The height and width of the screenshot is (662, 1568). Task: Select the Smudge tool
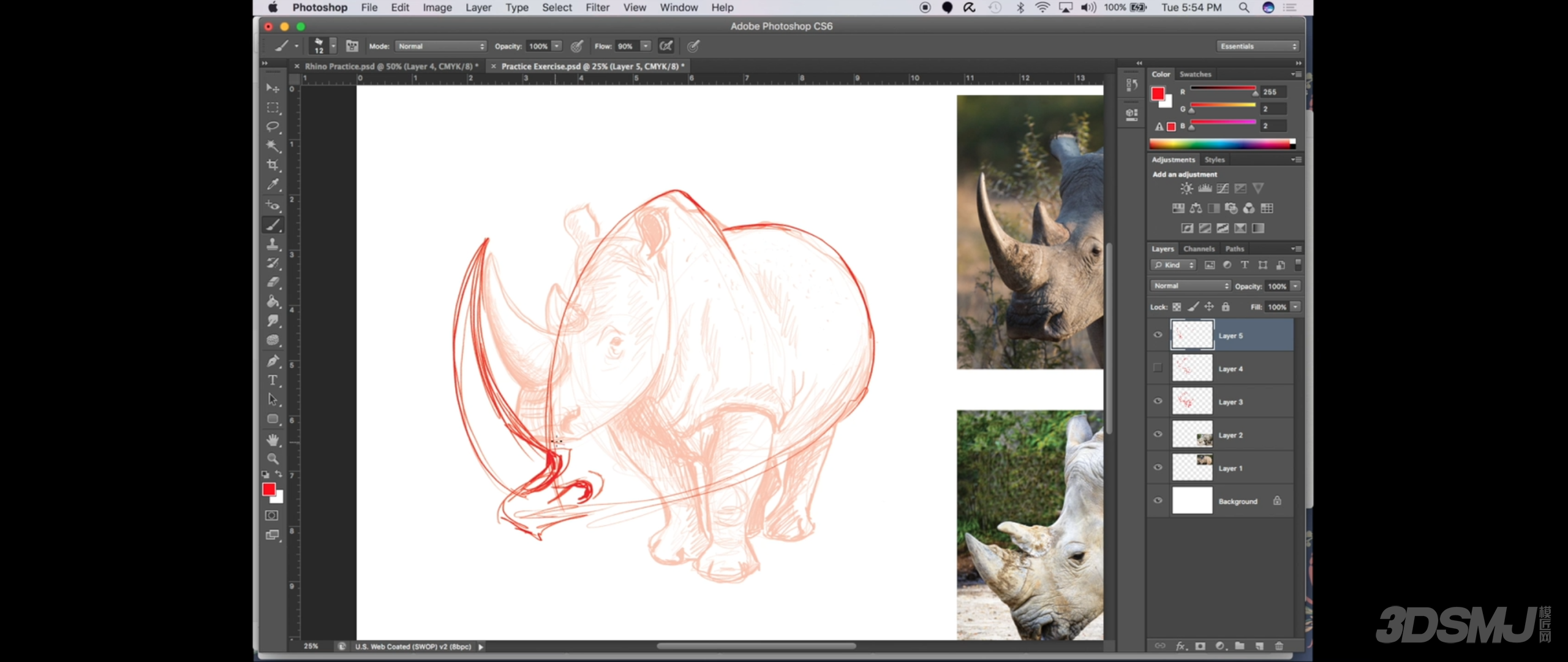(x=273, y=321)
